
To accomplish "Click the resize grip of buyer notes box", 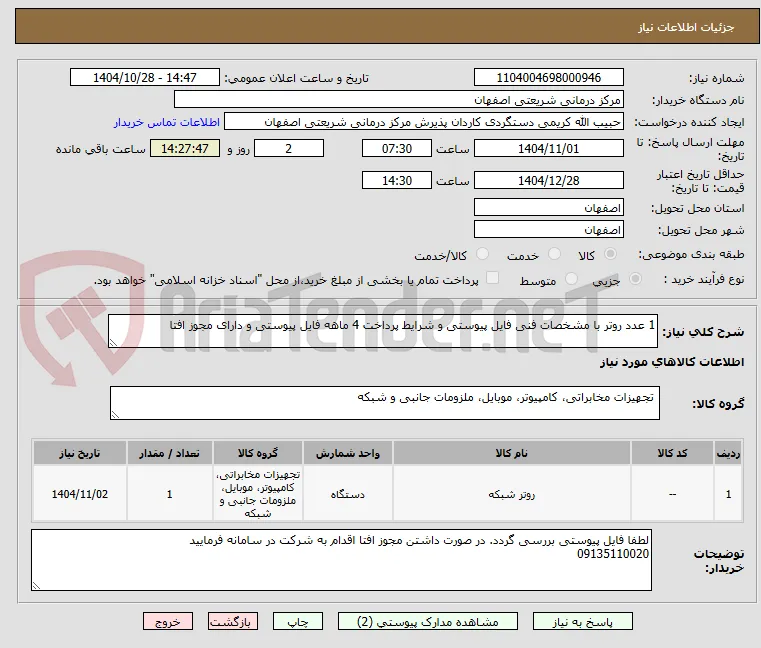I will click(36, 586).
